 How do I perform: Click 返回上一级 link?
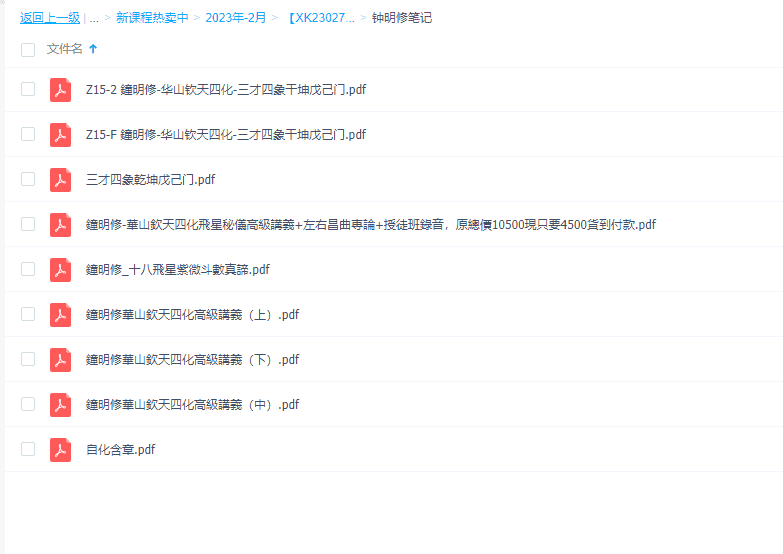click(50, 18)
